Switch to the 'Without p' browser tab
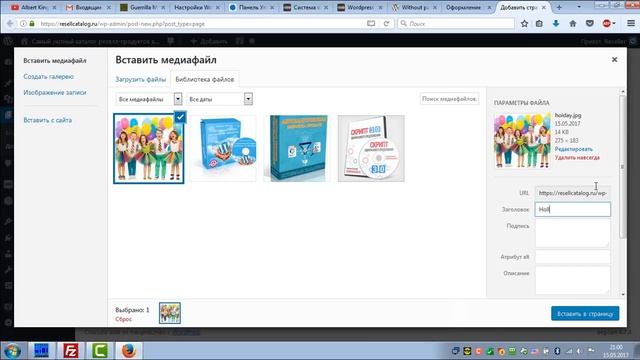Image resolution: width=640 pixels, height=360 pixels. click(414, 7)
